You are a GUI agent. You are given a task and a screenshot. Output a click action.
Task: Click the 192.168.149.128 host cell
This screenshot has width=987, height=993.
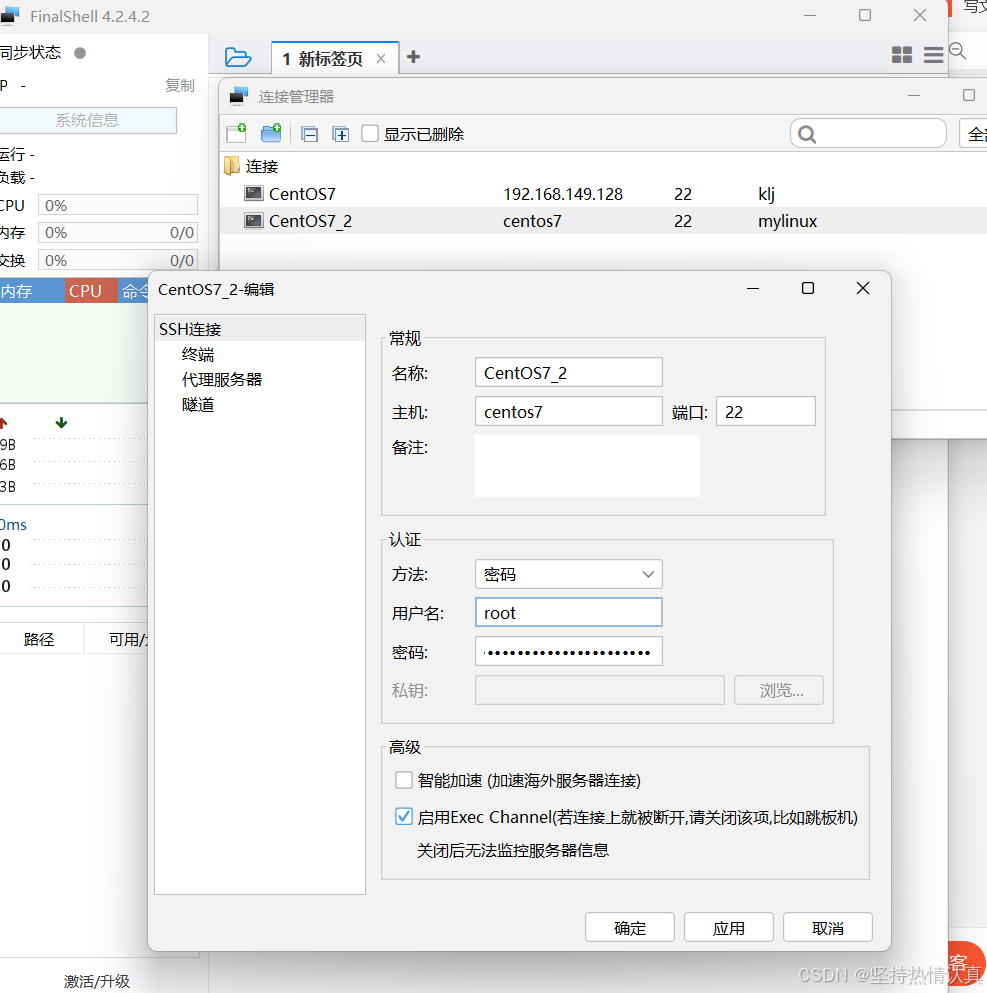563,194
